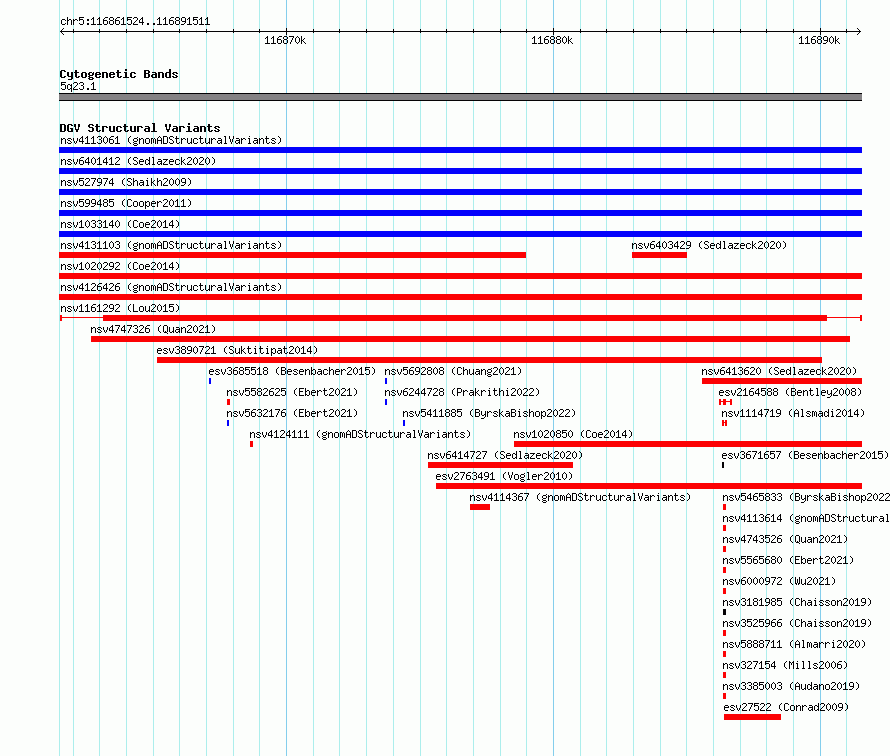
Task: Click the red bar under esv2763491
Action: tap(649, 486)
